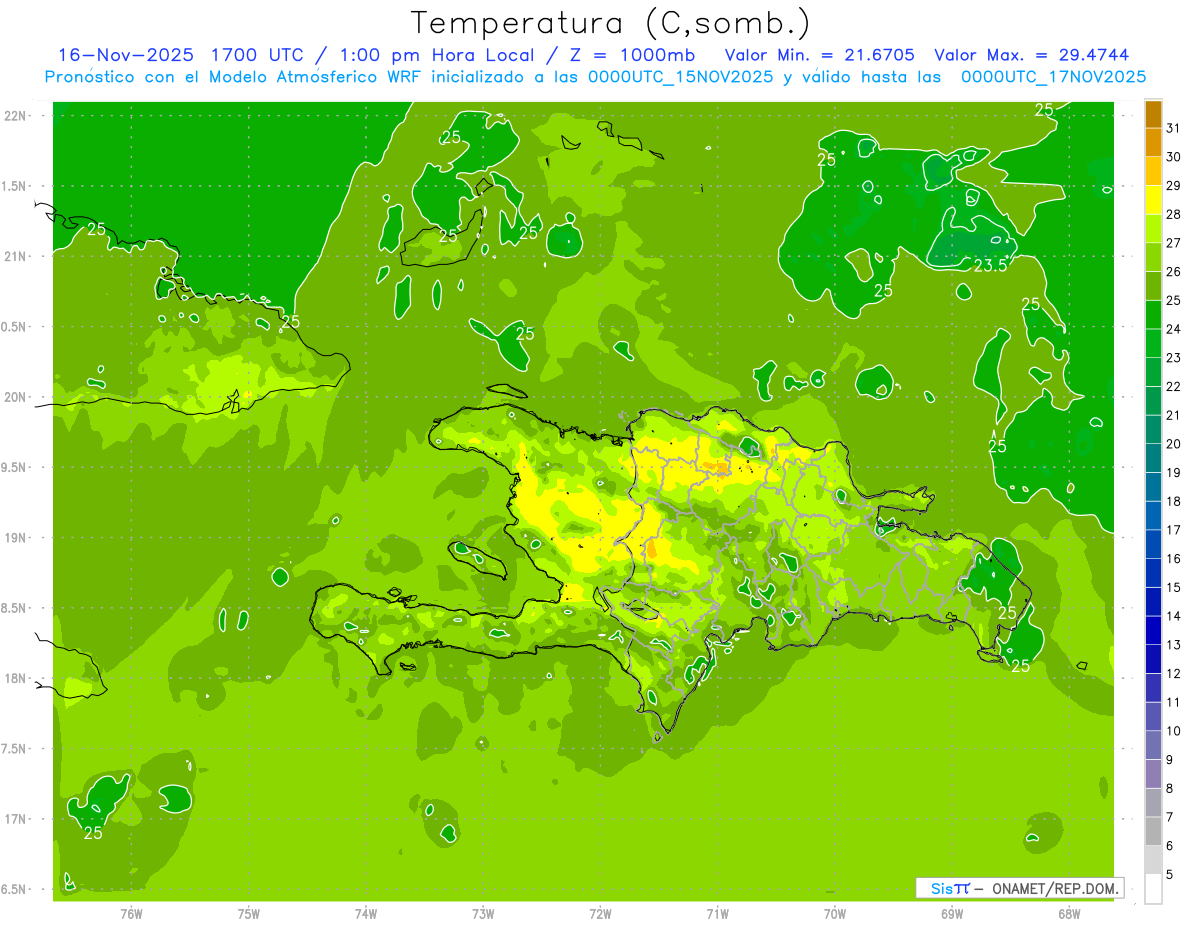Click "Valor Min. = 21.6705" readout
1200x927 pixels.
tap(819, 55)
